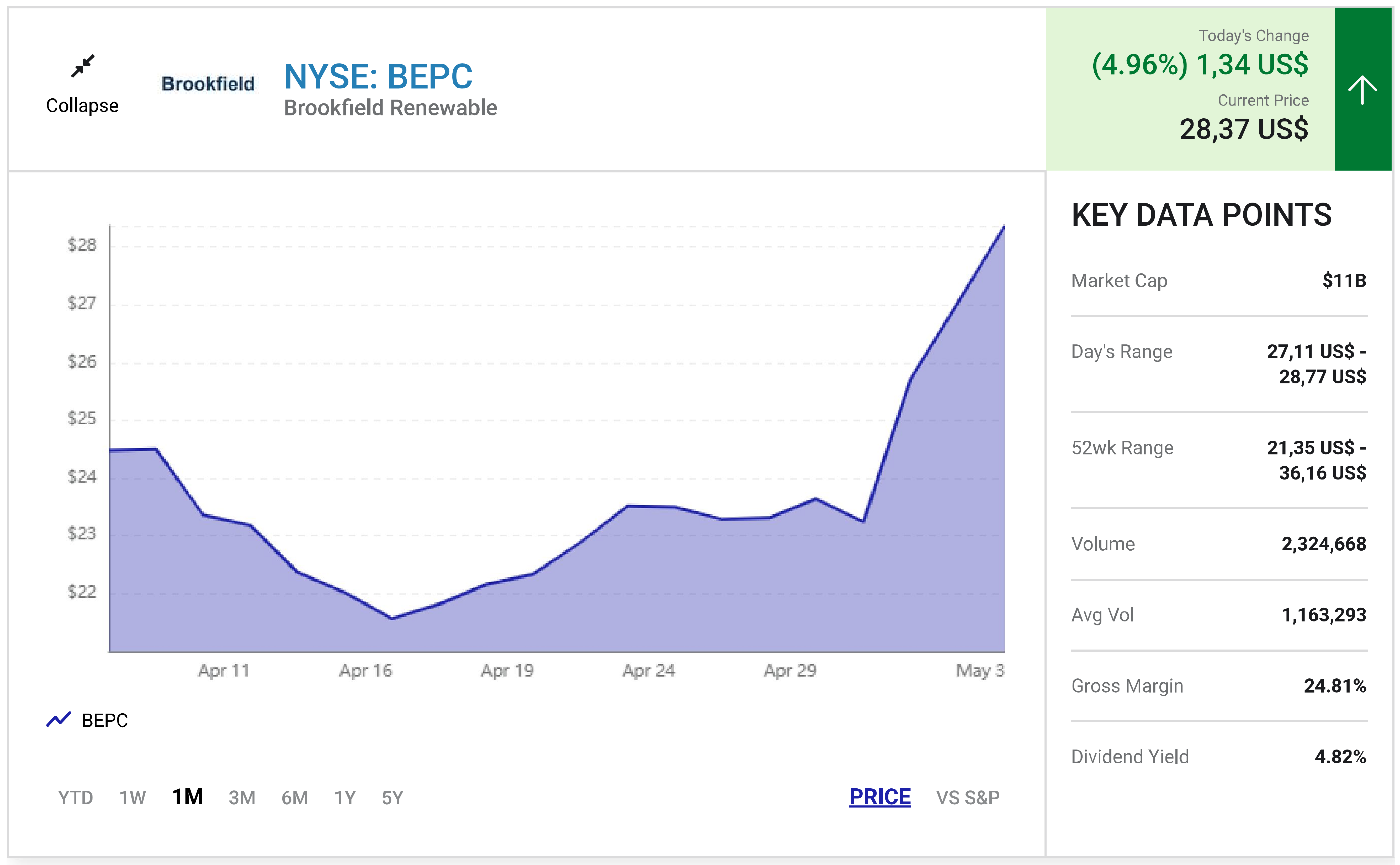
Task: Select the 6M time range
Action: 295,797
